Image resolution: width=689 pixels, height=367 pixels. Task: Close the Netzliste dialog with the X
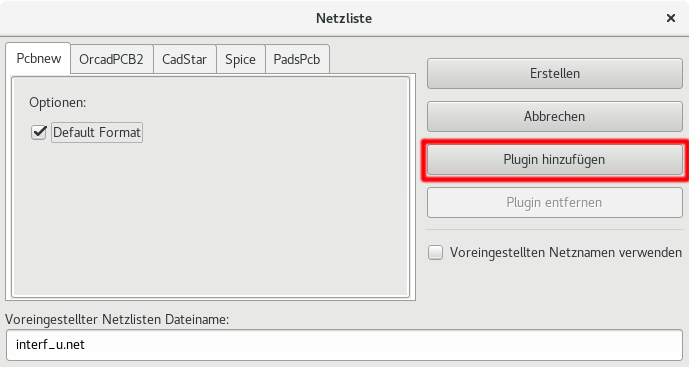[671, 18]
